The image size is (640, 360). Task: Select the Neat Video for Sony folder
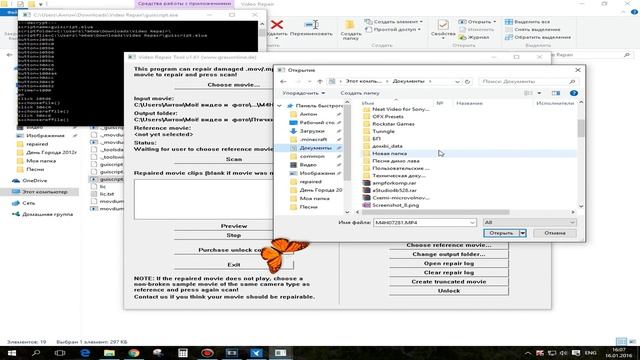pos(396,109)
